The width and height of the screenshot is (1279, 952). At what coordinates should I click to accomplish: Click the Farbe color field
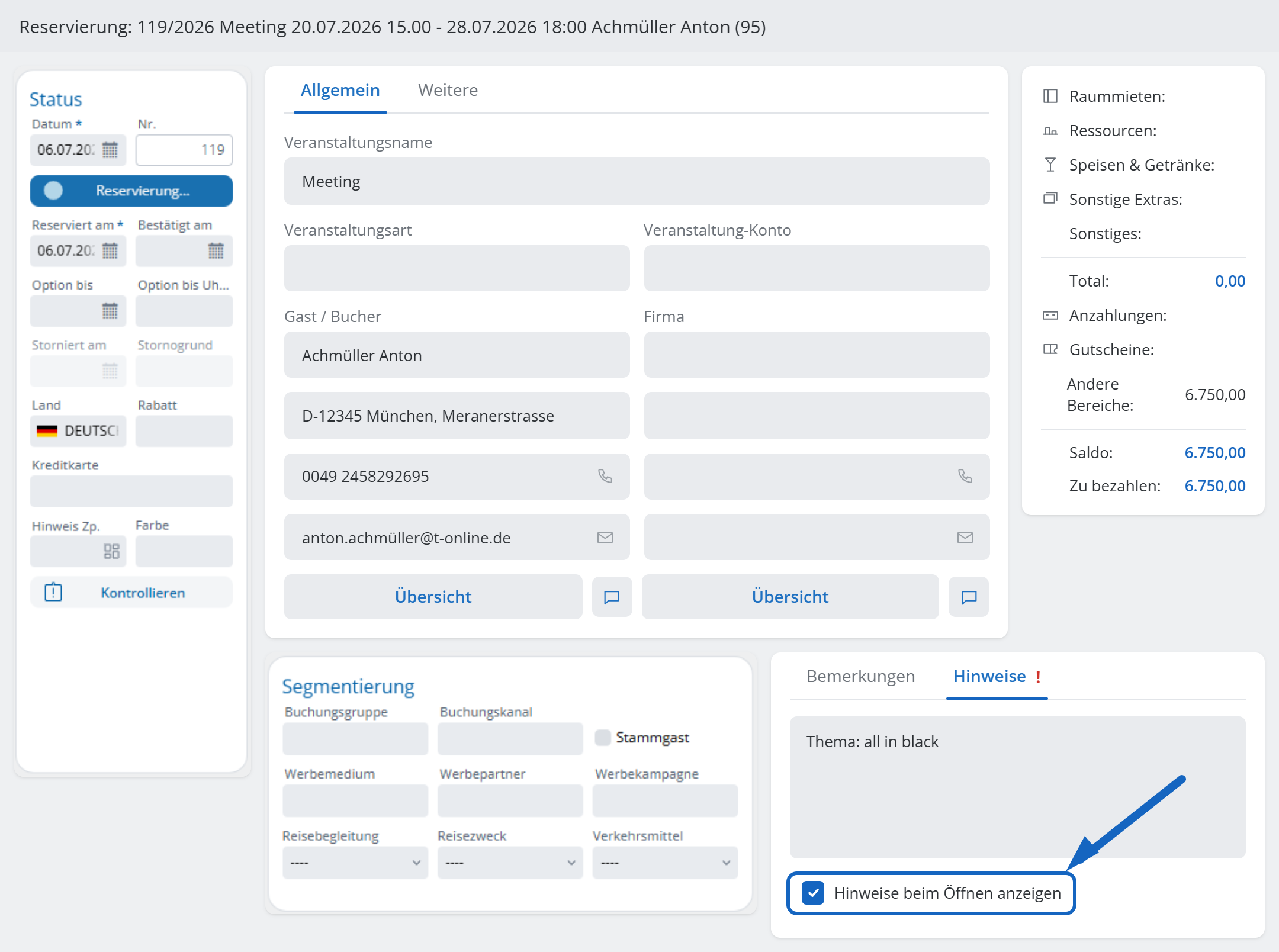click(x=184, y=551)
